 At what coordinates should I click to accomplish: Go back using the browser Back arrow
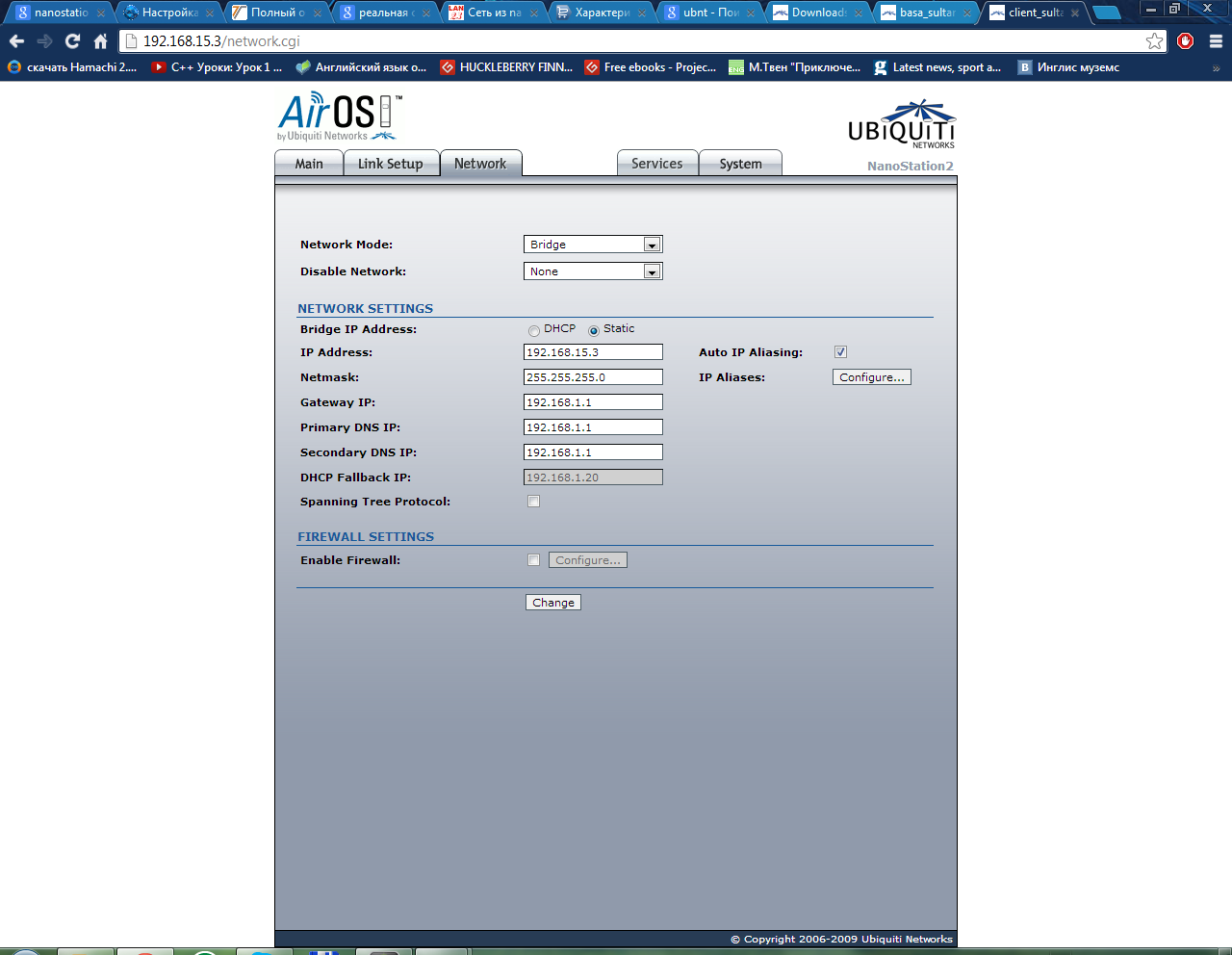tap(16, 41)
